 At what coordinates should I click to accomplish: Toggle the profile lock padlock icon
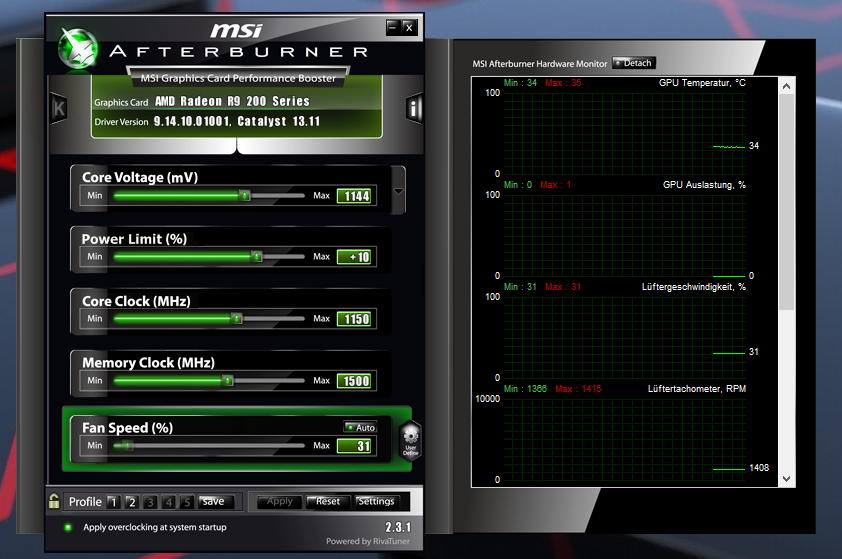[x=54, y=501]
